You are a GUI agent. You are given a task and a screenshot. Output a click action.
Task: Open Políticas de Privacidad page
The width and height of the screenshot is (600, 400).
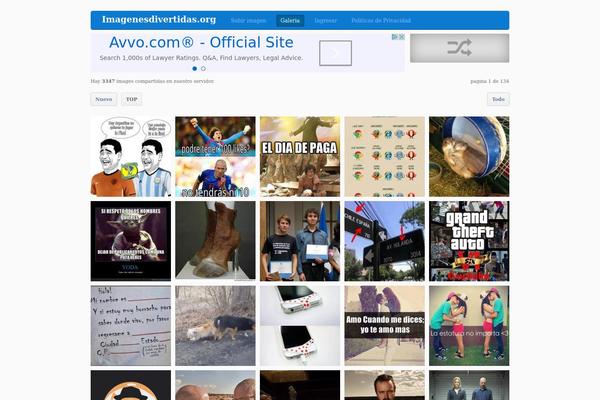[381, 21]
